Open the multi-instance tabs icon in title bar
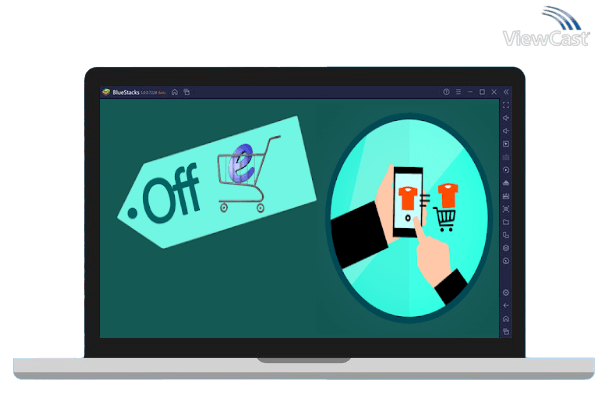Viewport: 602px width, 414px height. [186, 92]
